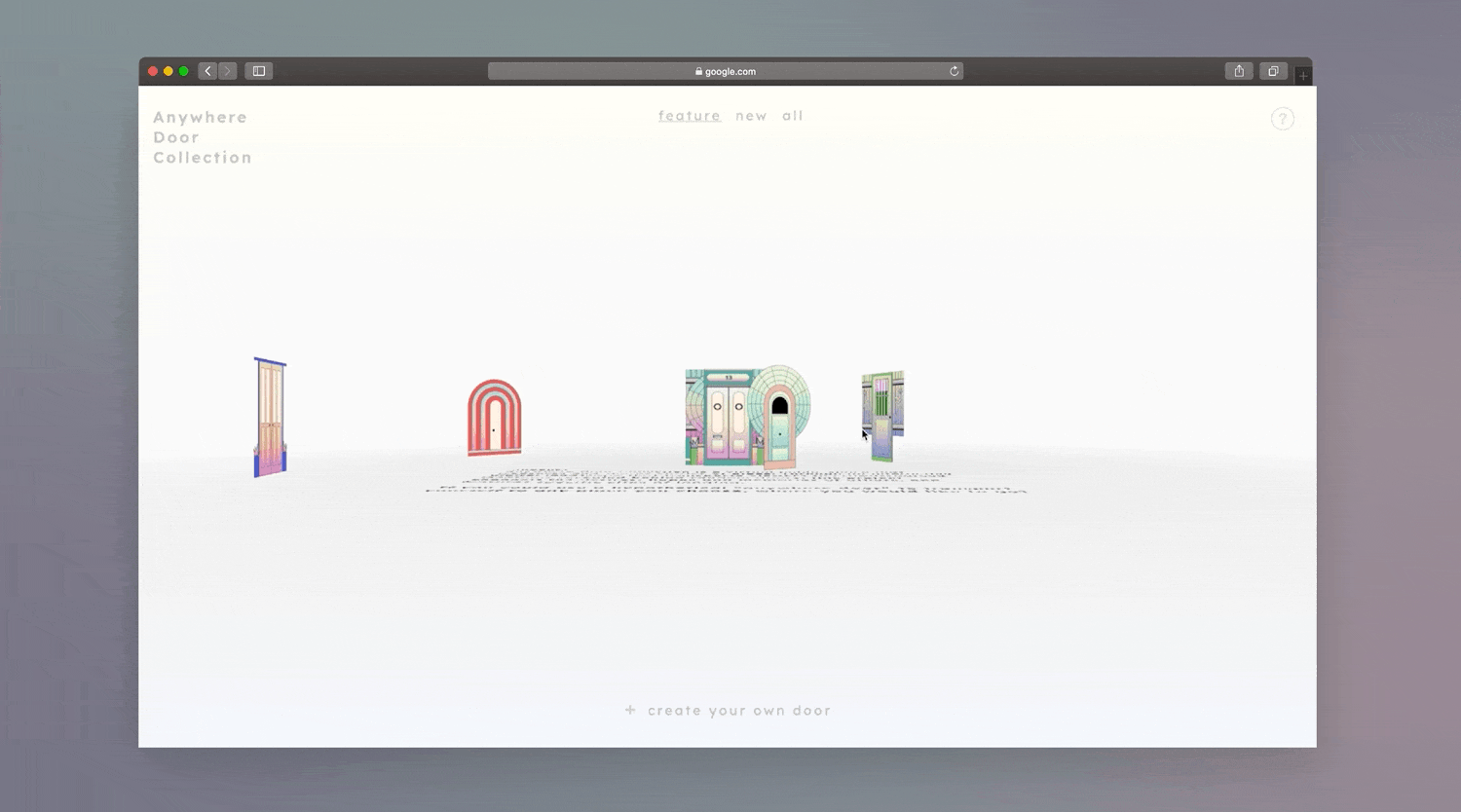
Task: Click the google.com address bar
Action: 726,71
